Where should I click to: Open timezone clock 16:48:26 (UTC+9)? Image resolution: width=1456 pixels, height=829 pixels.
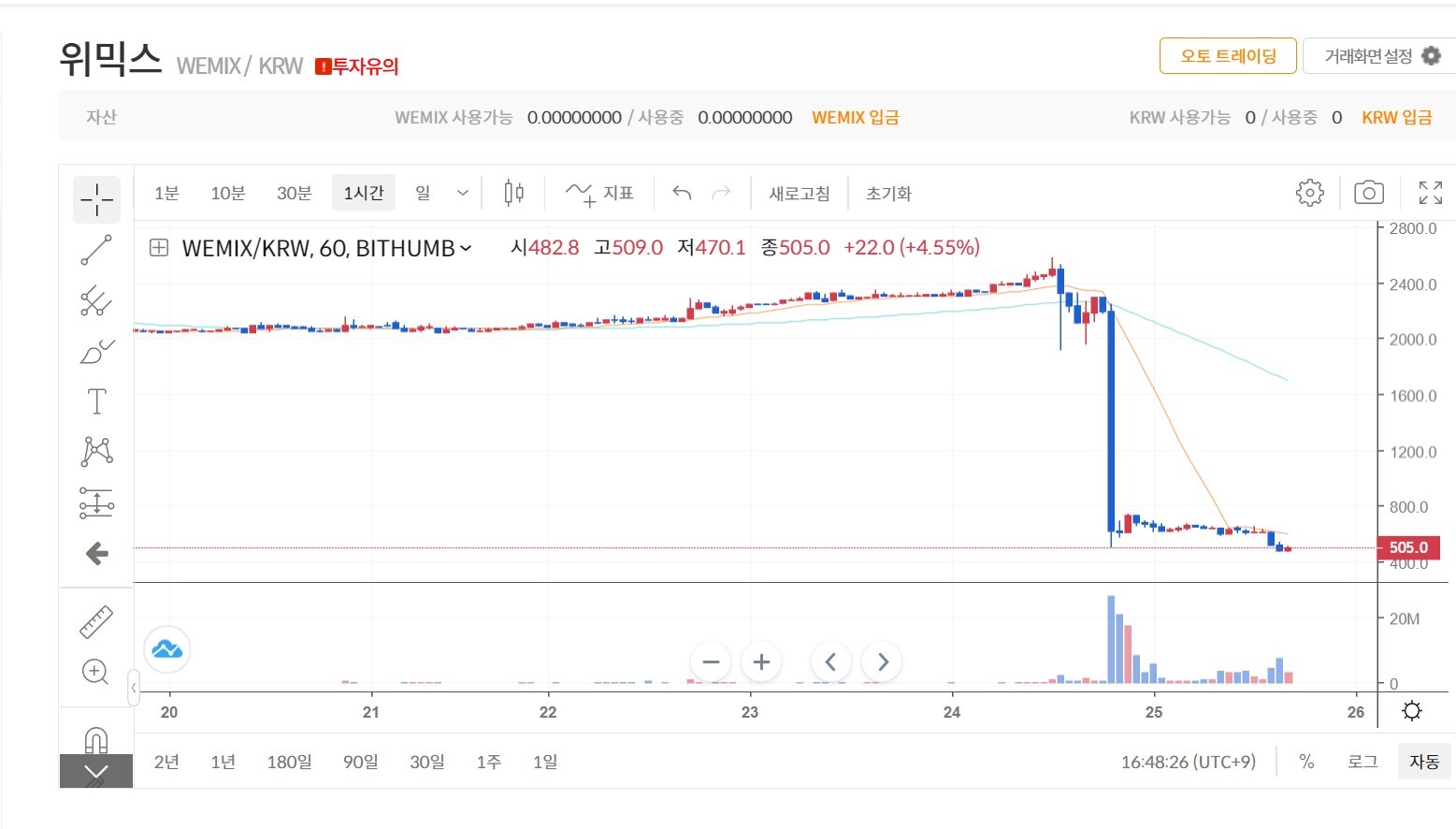1188,762
